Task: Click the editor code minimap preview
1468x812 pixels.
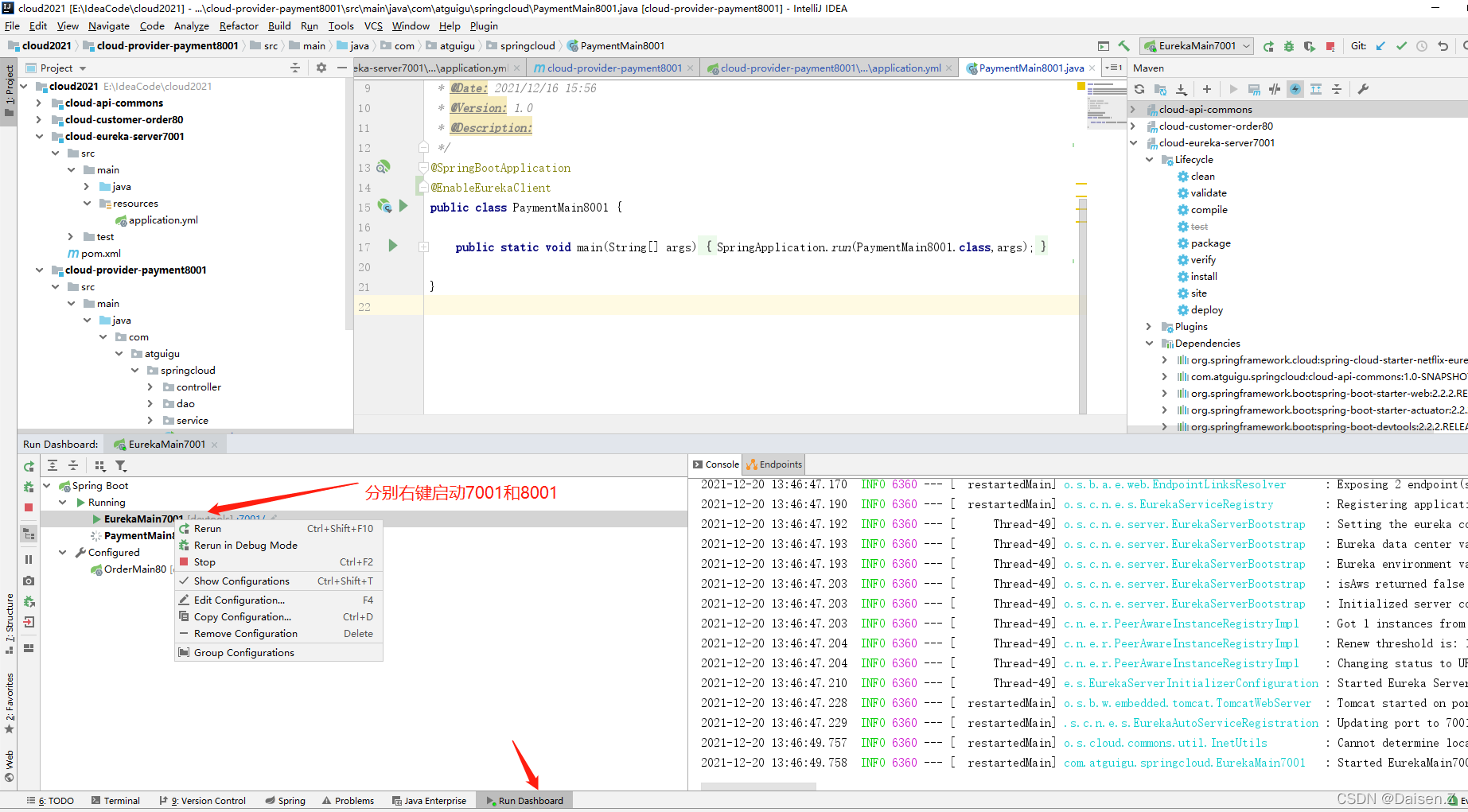Action: 1107,103
